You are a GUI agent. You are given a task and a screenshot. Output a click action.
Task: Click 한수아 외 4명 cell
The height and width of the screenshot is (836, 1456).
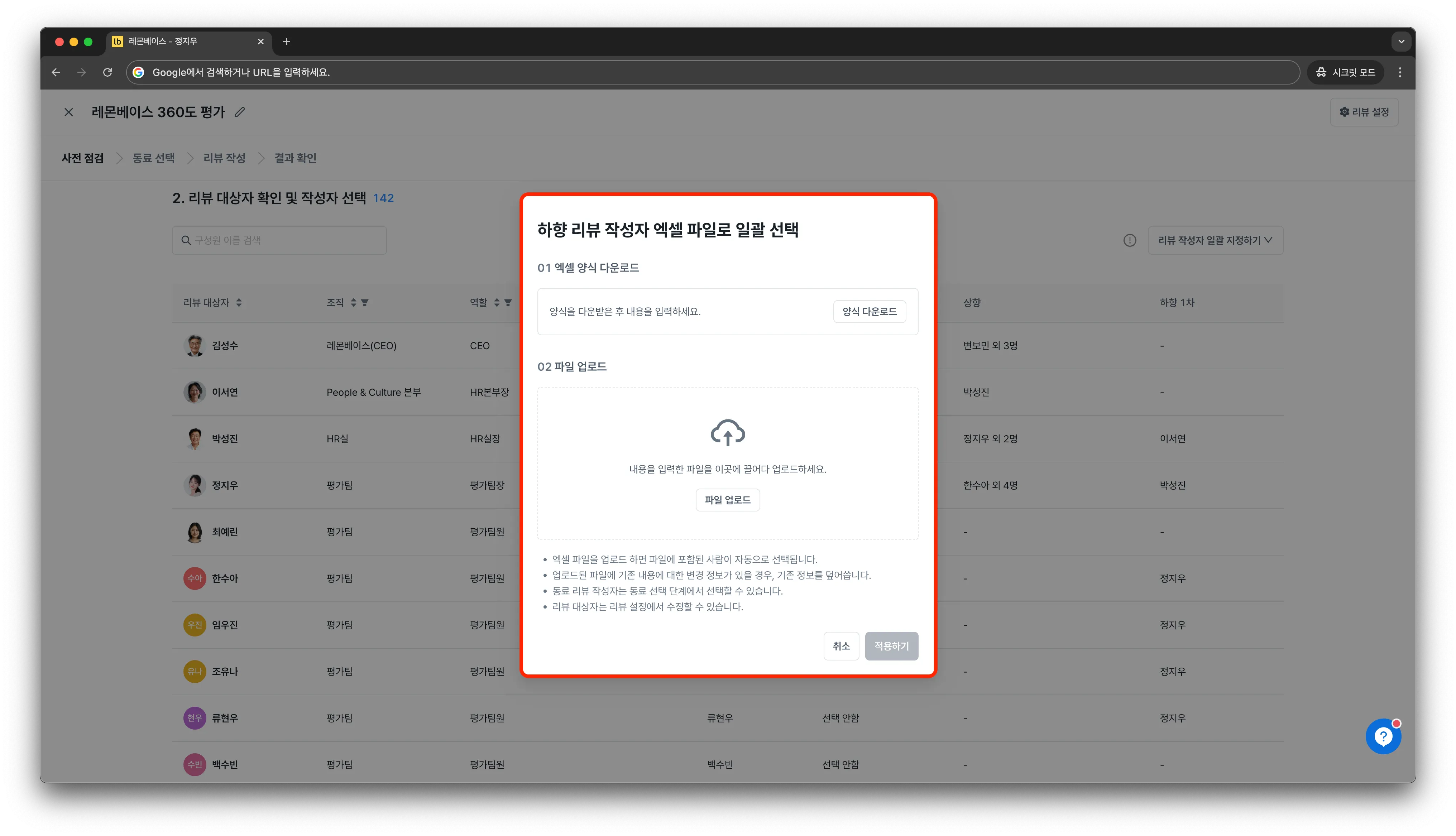(x=990, y=485)
